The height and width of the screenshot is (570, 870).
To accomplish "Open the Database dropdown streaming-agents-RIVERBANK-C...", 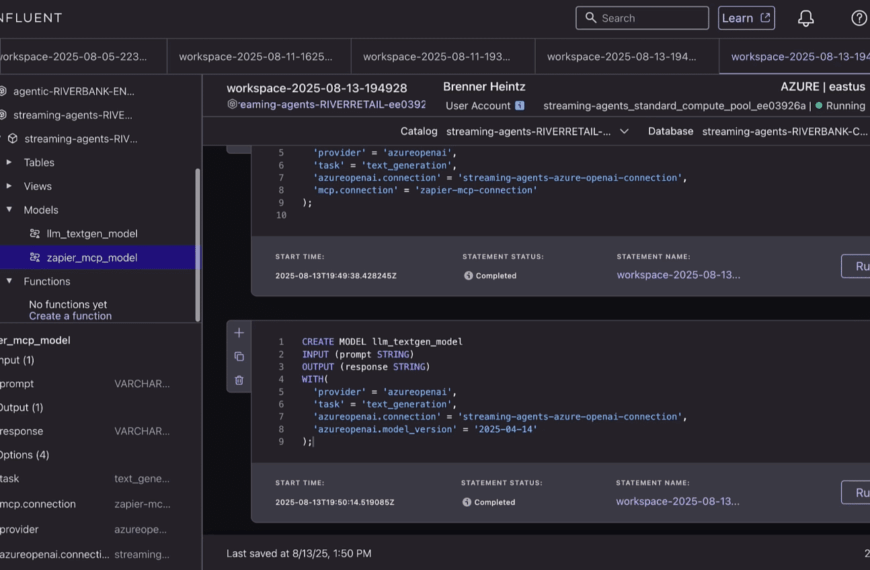I will (785, 132).
